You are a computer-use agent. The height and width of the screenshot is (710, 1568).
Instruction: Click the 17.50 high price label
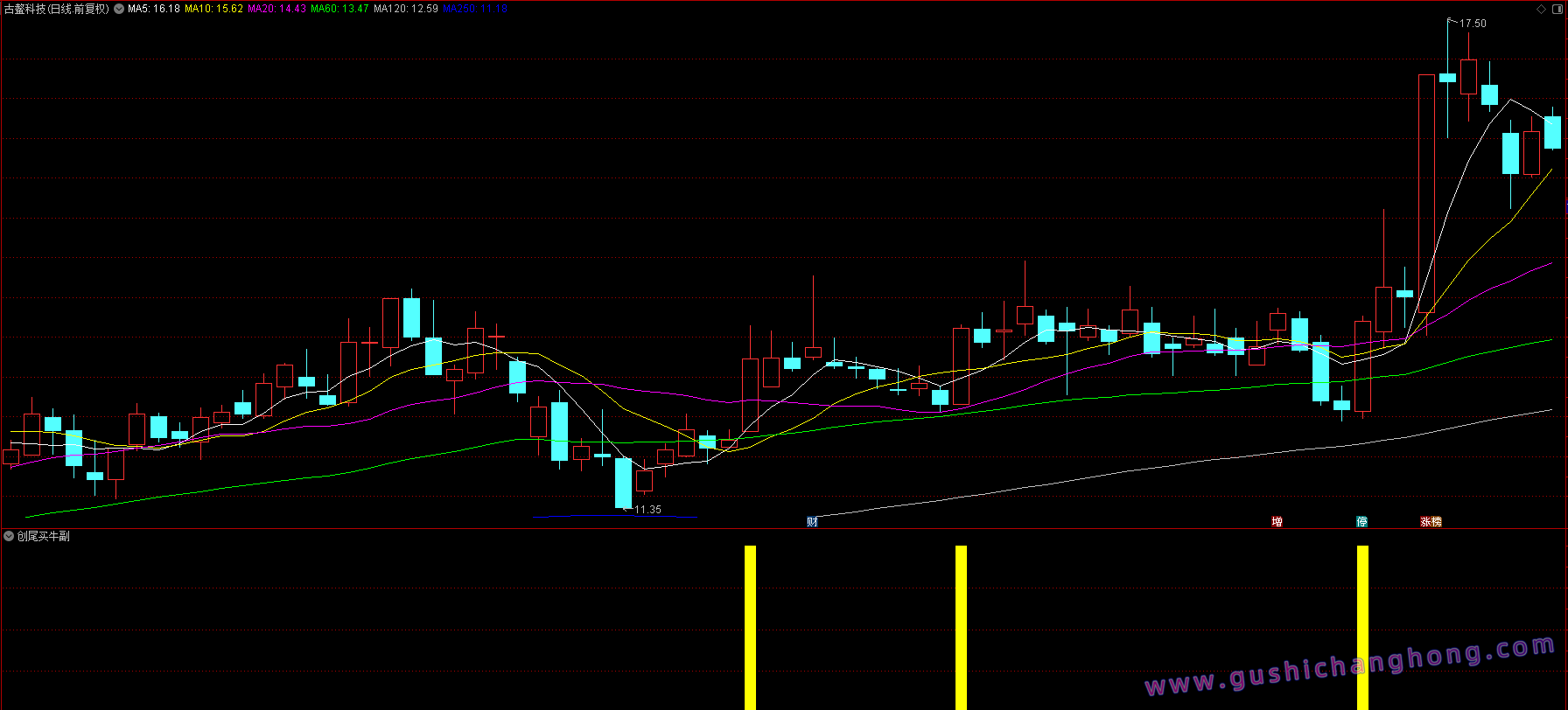1473,24
